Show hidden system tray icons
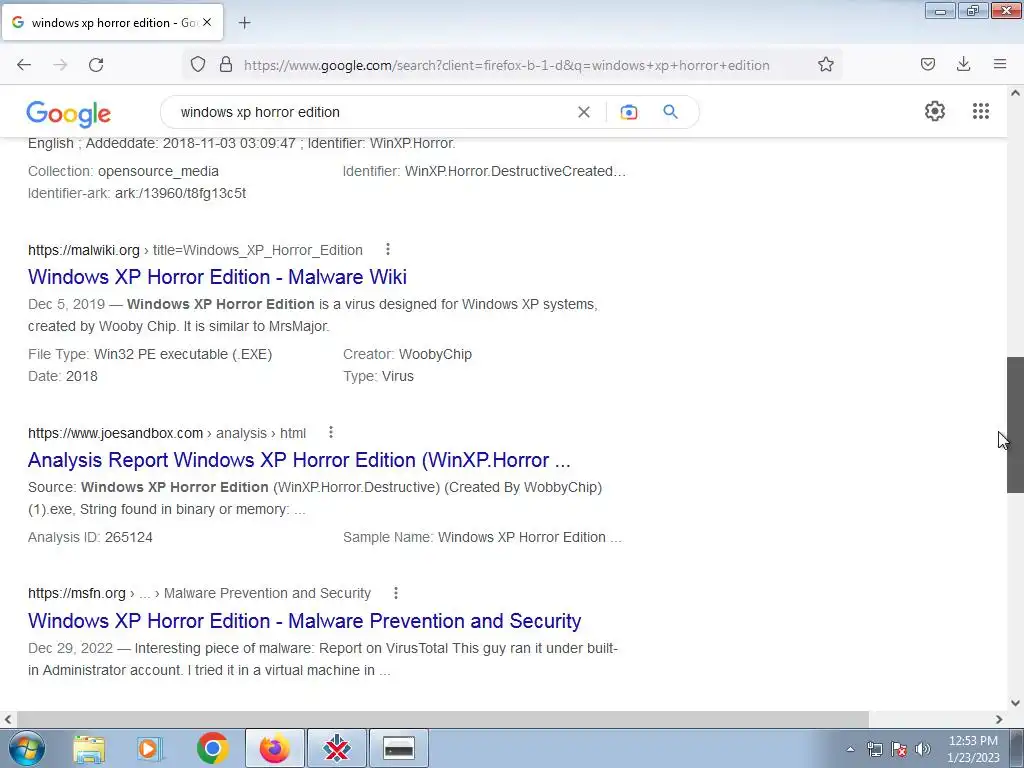Viewport: 1024px width, 768px height. pyautogui.click(x=850, y=749)
